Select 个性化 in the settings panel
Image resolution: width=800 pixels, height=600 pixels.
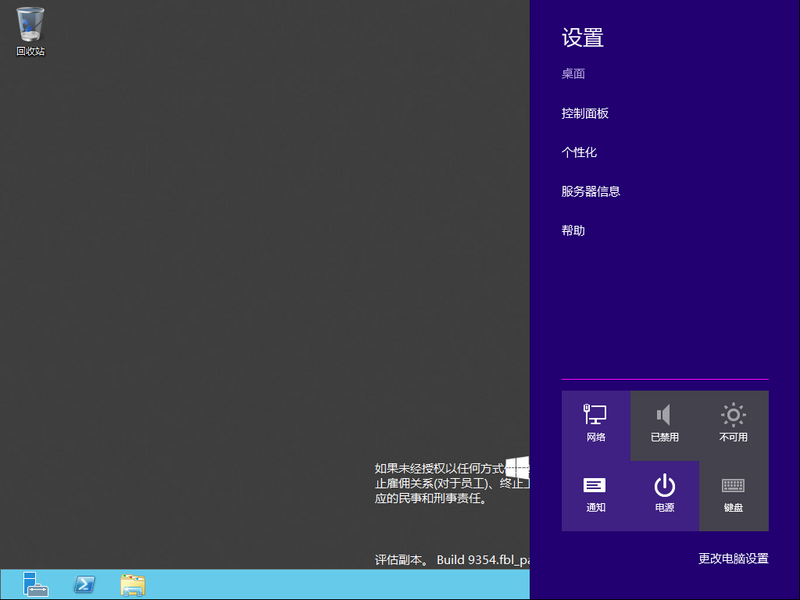(x=579, y=153)
